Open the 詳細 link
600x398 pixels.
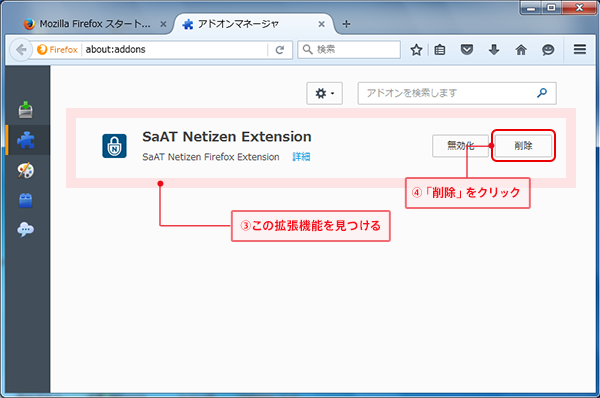click(301, 157)
